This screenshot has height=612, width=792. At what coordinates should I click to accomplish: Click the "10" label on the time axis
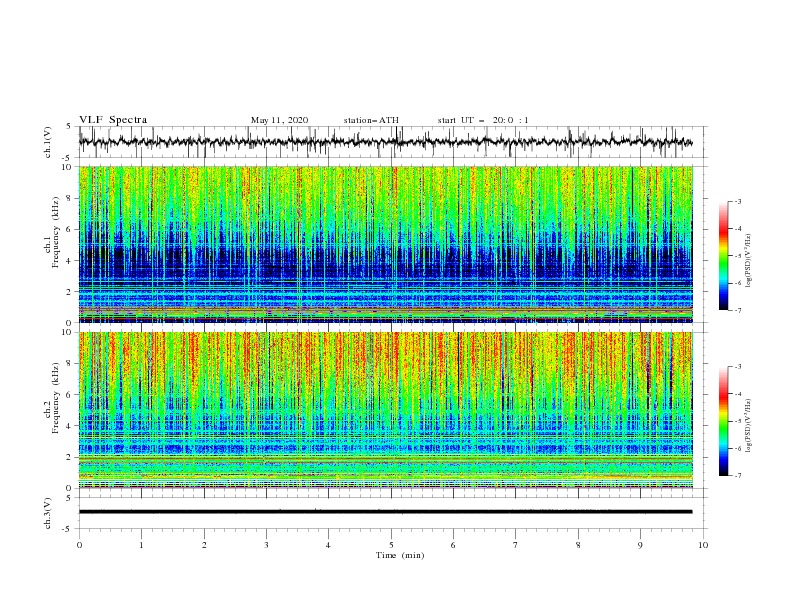coord(703,545)
